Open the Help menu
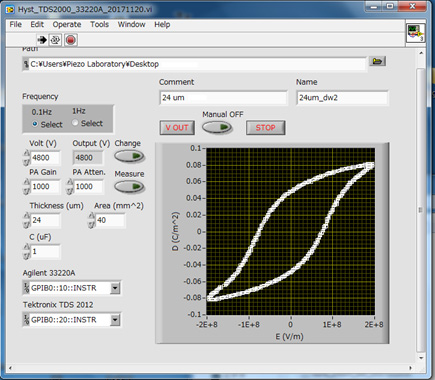Screen dimensions: 435x380 (162, 25)
